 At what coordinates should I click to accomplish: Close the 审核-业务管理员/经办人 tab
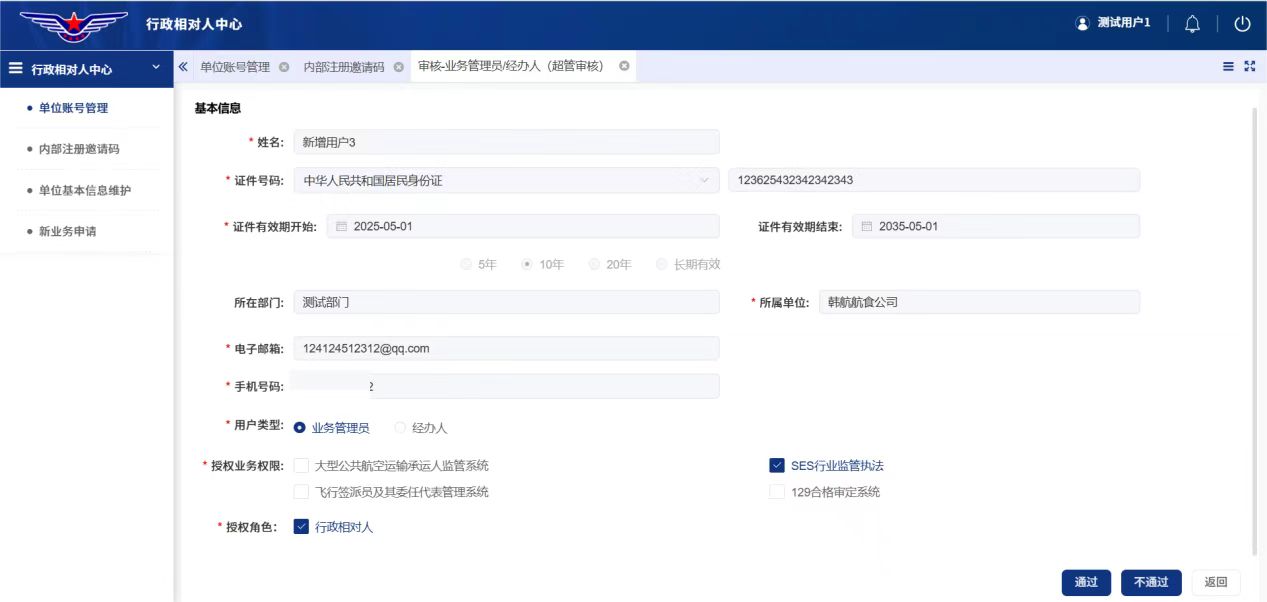[624, 66]
